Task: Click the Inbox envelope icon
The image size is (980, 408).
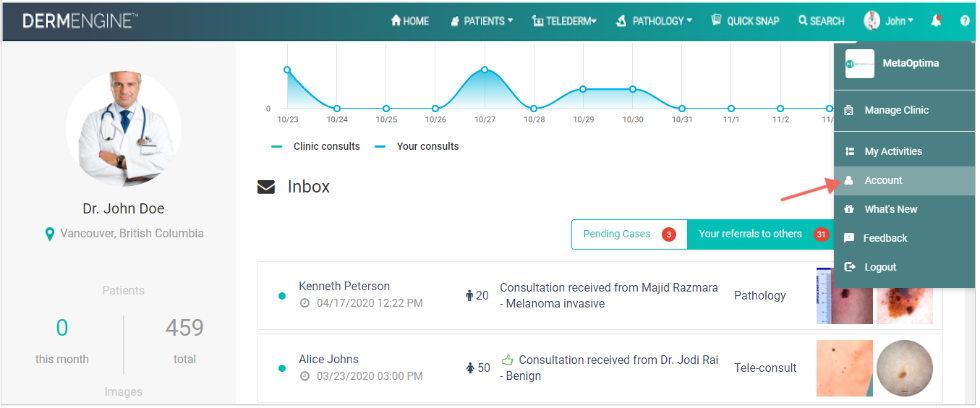Action: pyautogui.click(x=266, y=187)
